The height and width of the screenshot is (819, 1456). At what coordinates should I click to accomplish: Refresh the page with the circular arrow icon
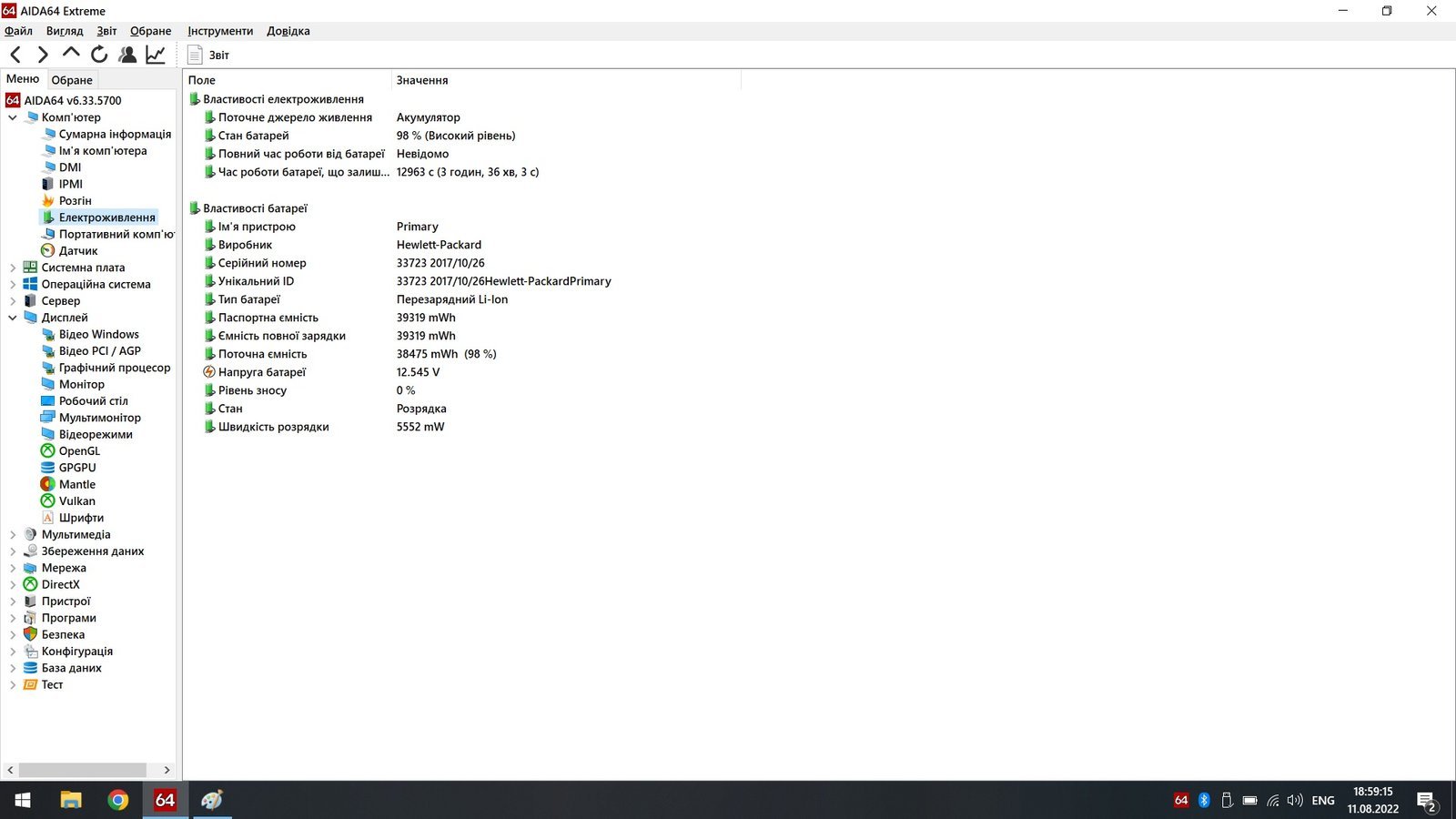(99, 55)
